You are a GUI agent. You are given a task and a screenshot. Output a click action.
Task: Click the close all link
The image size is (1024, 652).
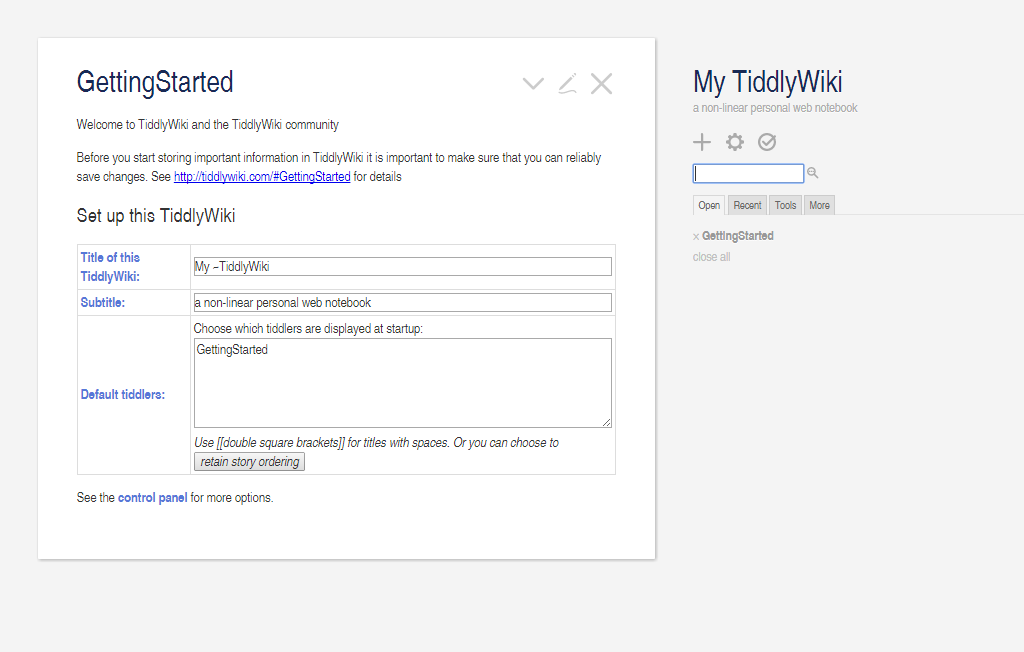click(711, 257)
